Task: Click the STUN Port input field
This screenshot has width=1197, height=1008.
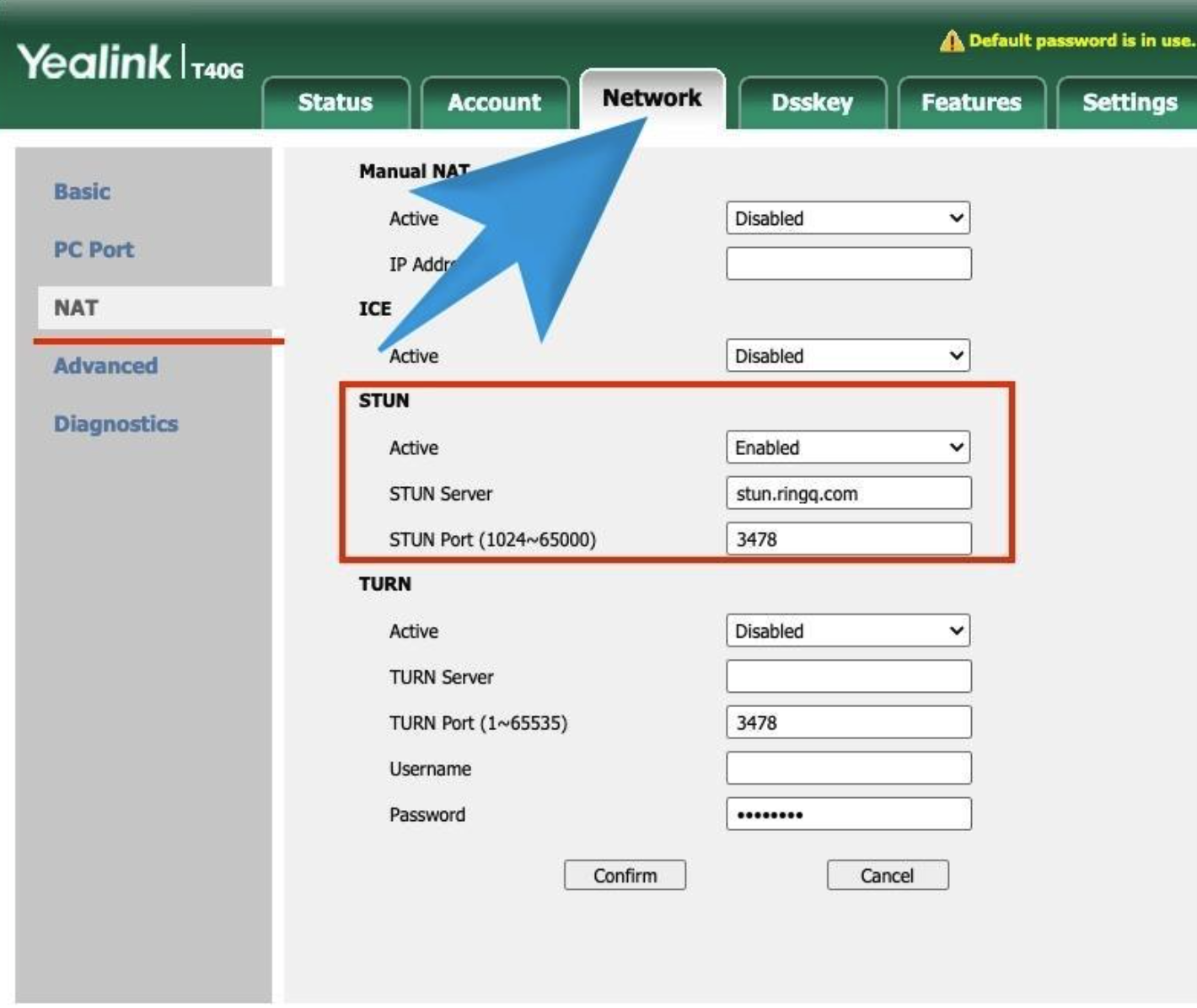Action: coord(848,539)
